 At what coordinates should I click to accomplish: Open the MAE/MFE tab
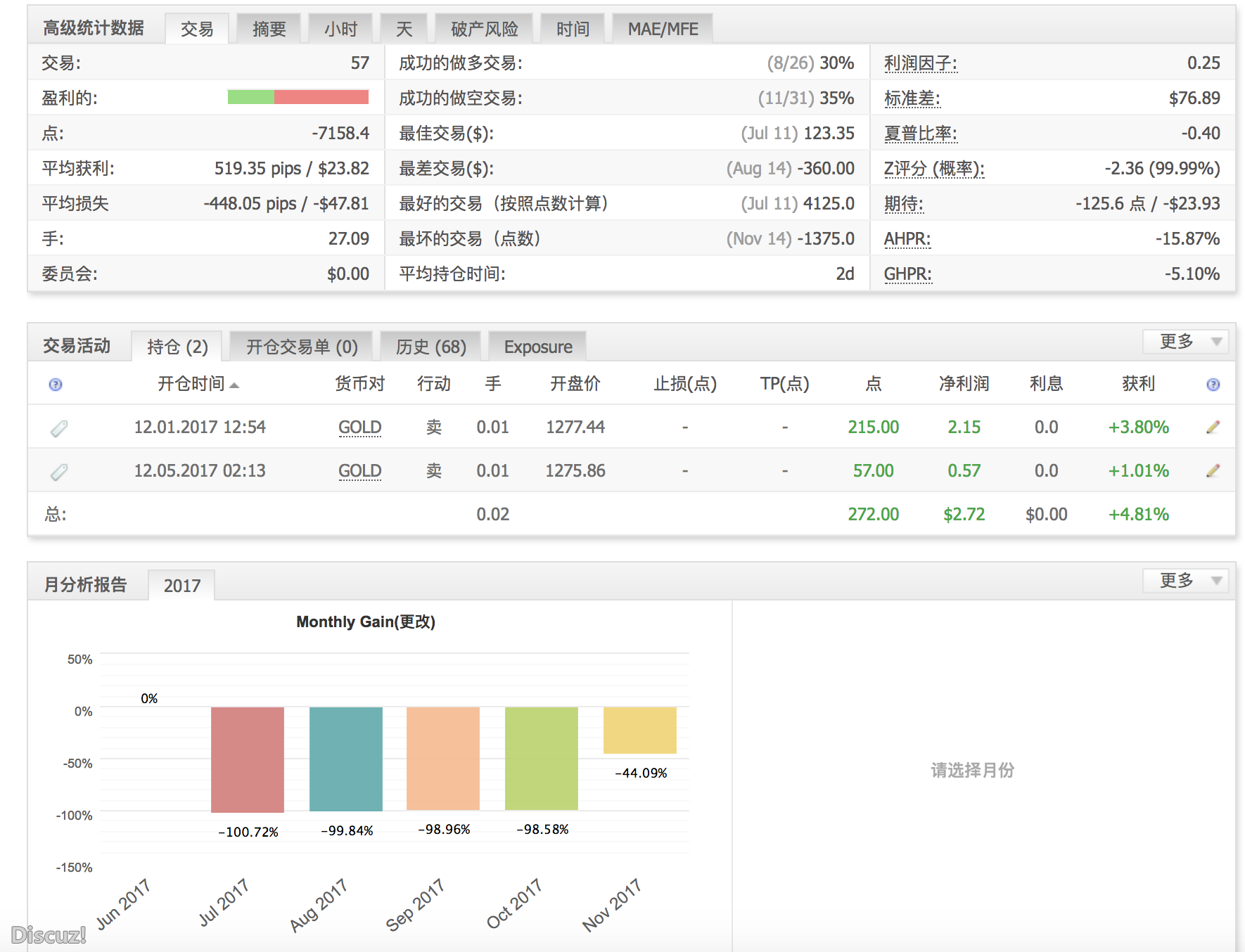pyautogui.click(x=663, y=29)
